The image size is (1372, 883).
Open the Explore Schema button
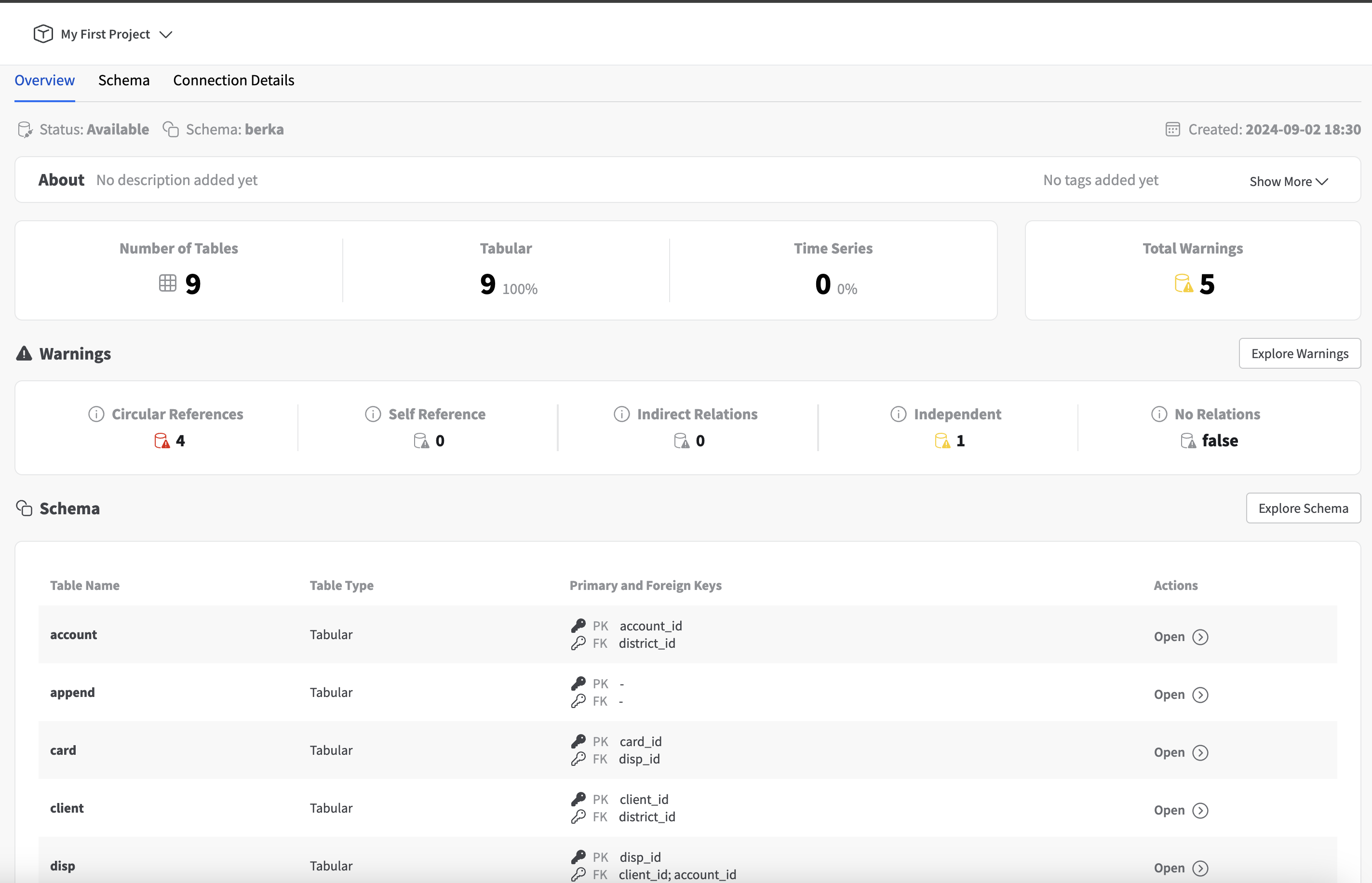[x=1303, y=508]
